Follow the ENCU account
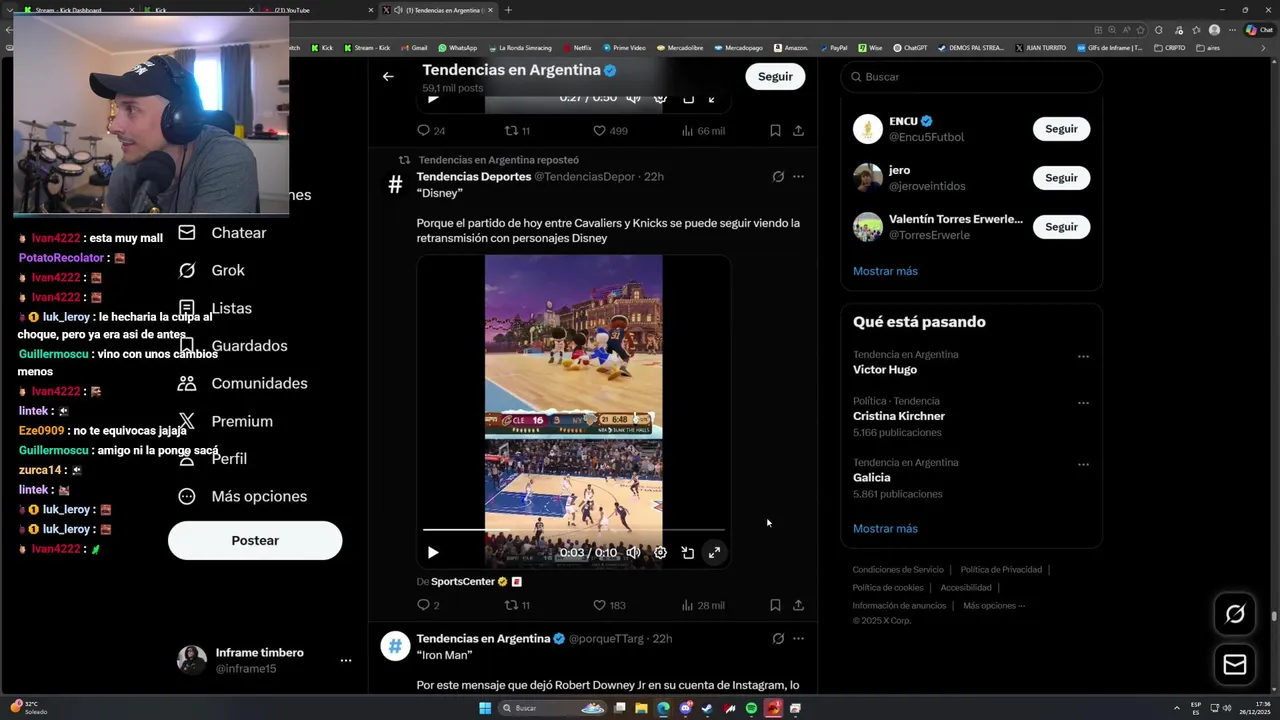Image resolution: width=1280 pixels, height=720 pixels. click(x=1061, y=129)
